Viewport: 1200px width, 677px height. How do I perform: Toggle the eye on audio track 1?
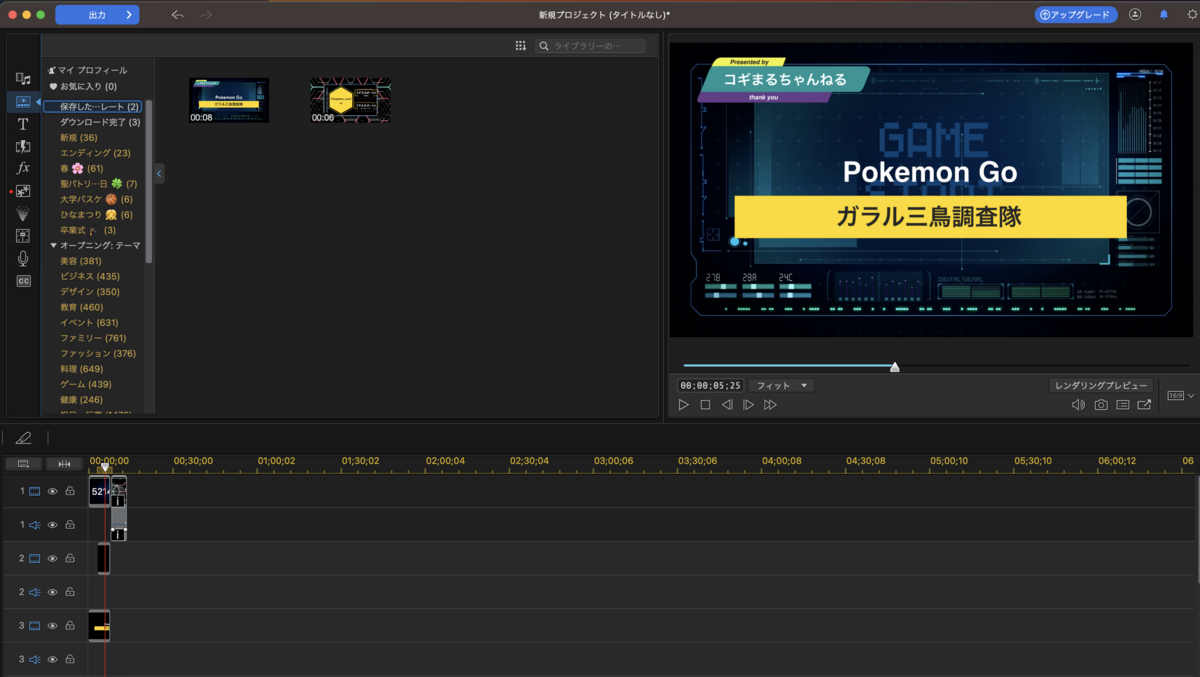[x=53, y=525]
